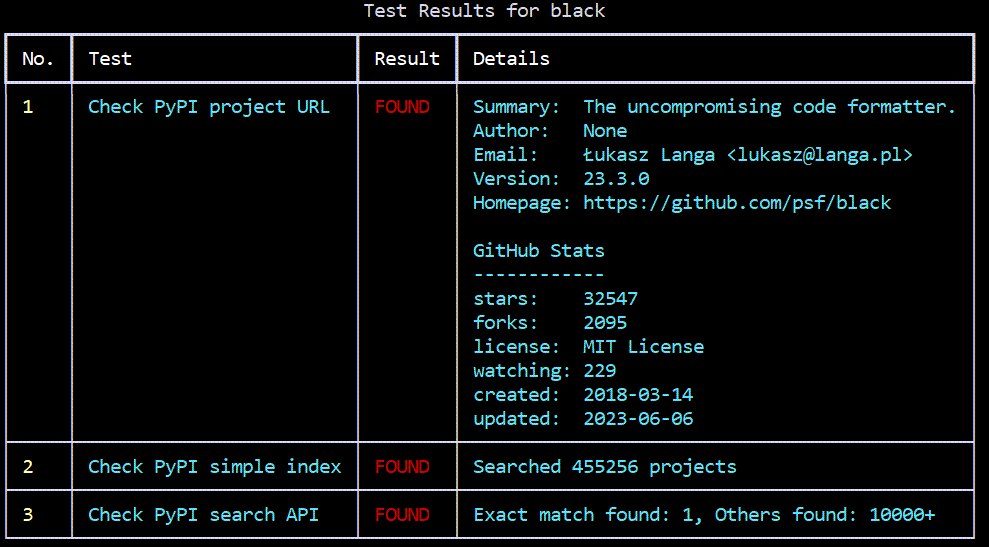The width and height of the screenshot is (989, 547).
Task: Select the 'Result' column header
Action: point(407,59)
